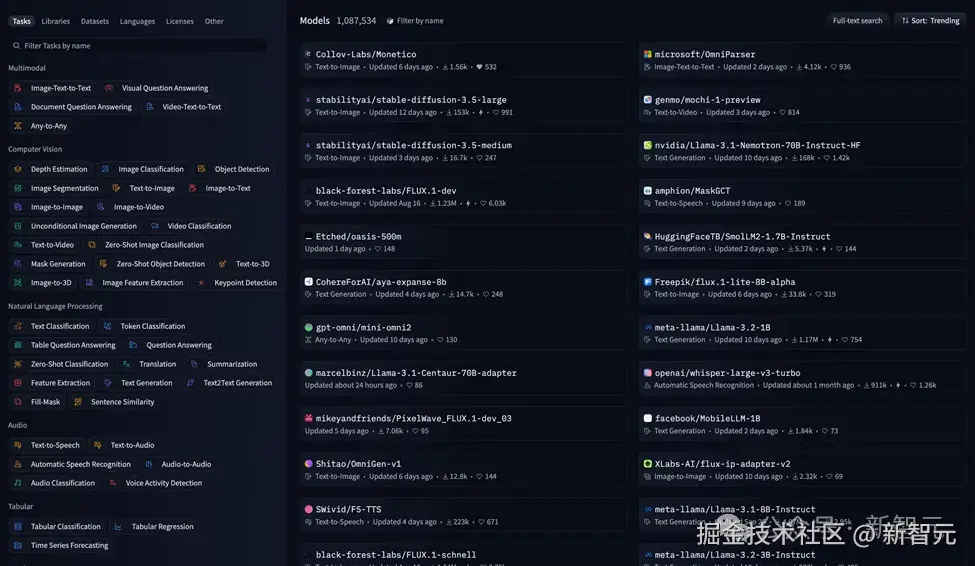Switch to the Languages tab
Screen dimensions: 975x566
(137, 21)
